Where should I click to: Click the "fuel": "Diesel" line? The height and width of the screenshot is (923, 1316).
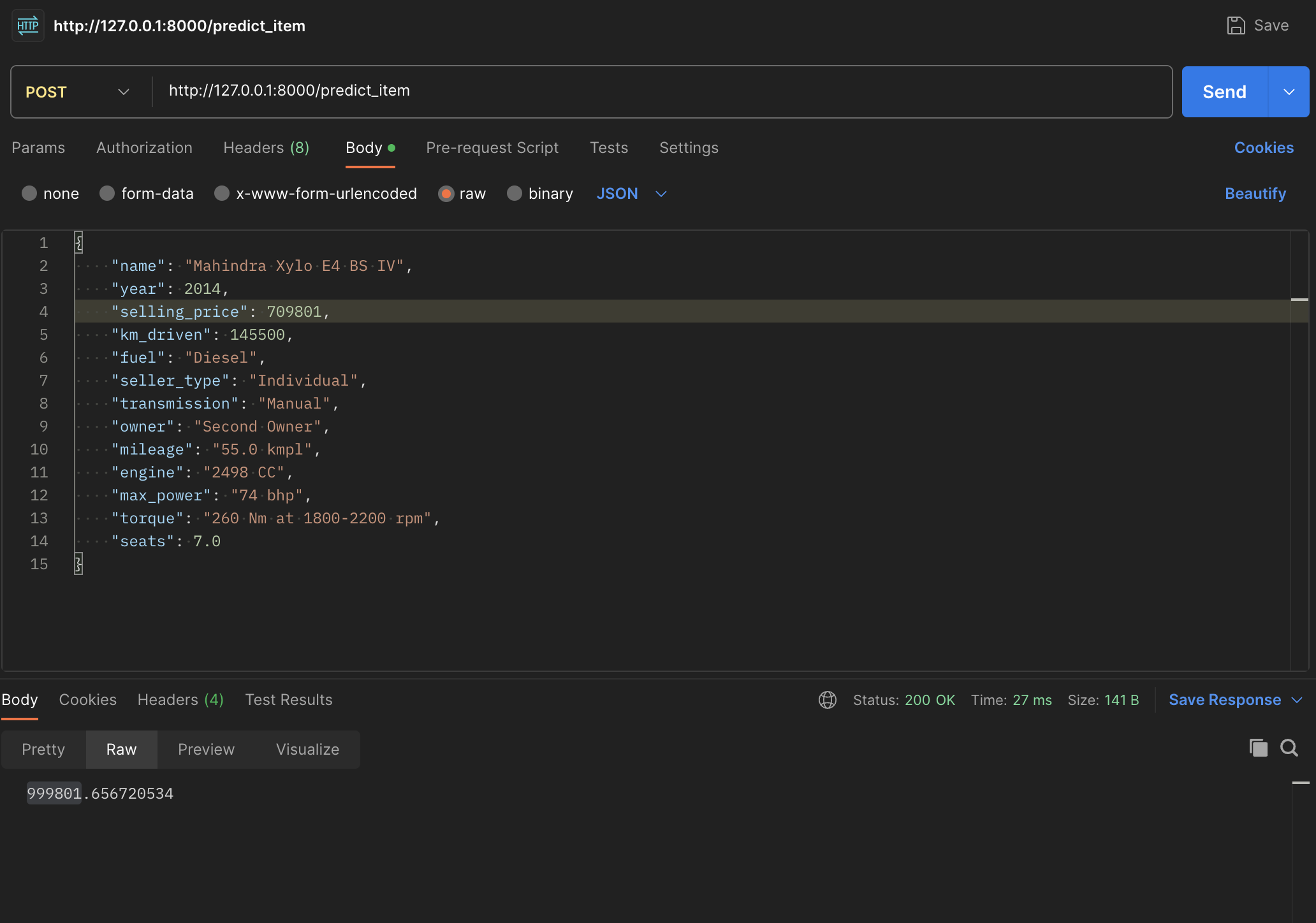(x=682, y=358)
